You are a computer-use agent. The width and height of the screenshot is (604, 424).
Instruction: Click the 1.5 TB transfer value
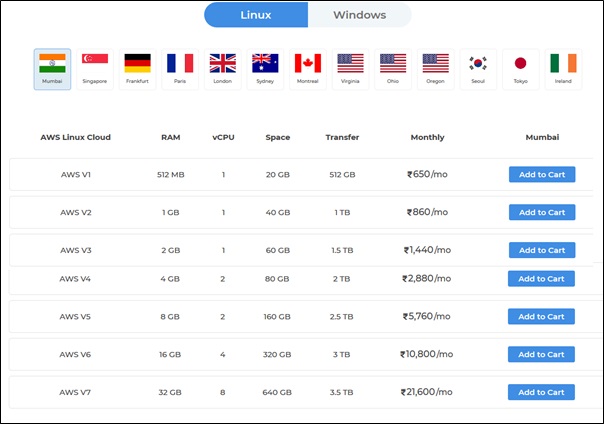342,250
